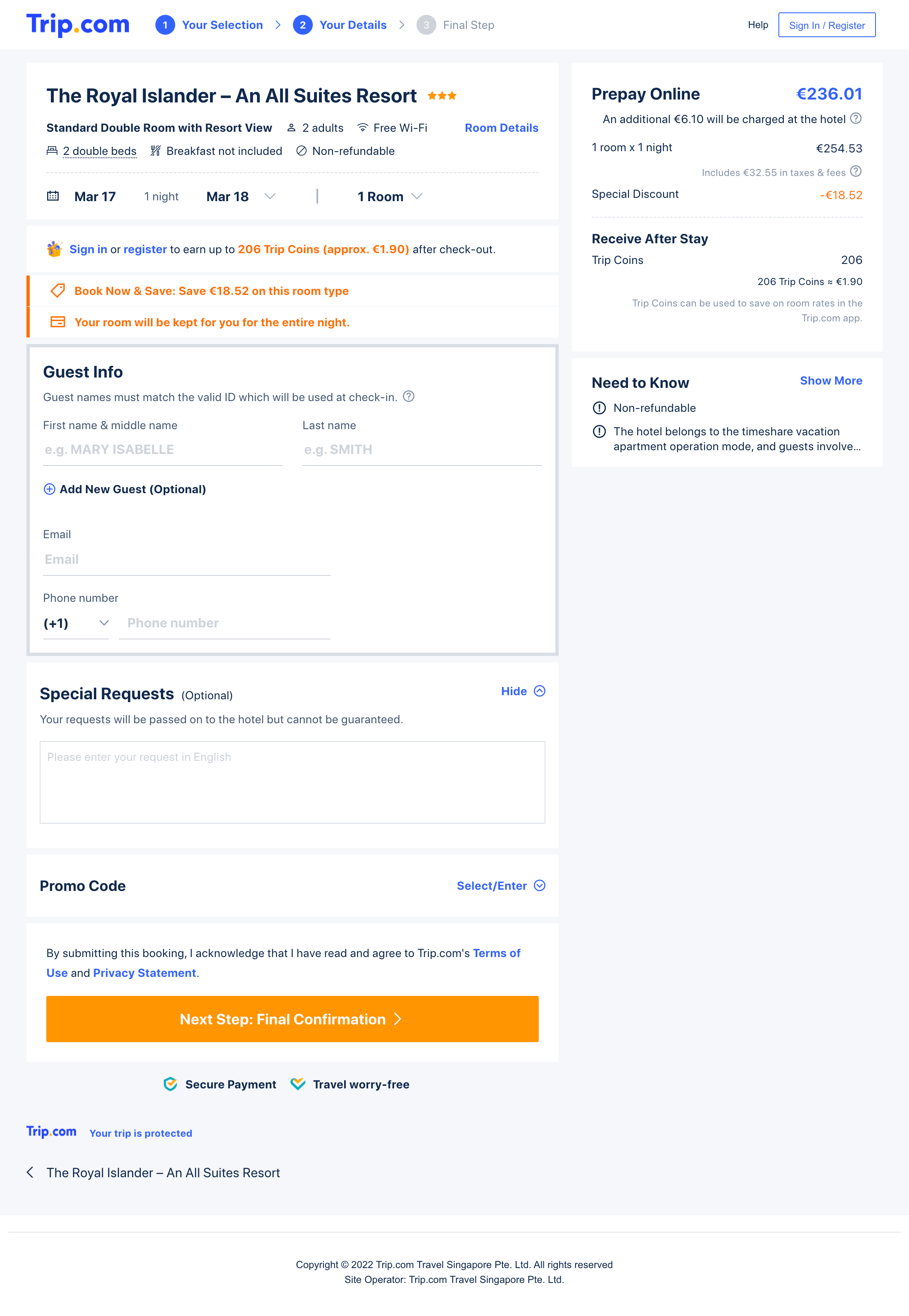
Task: Click the Guest Info question mark icon
Action: (409, 397)
